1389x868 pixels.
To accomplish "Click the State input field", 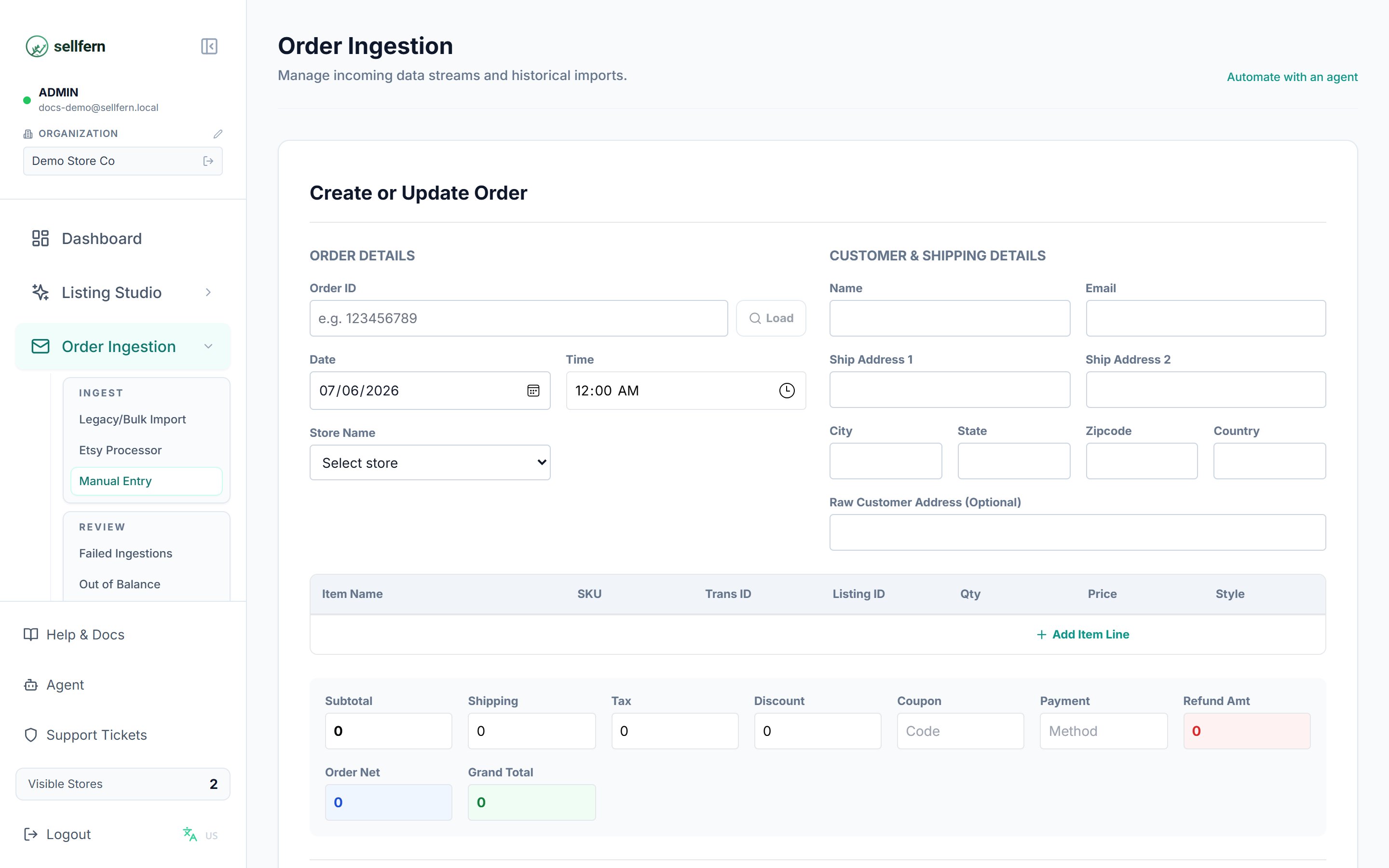I will click(x=1014, y=461).
